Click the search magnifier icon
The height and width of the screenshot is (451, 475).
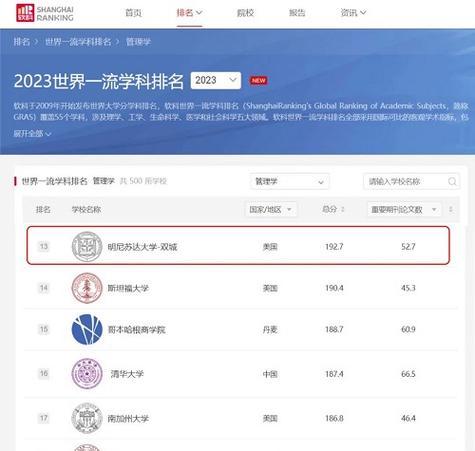tap(452, 182)
